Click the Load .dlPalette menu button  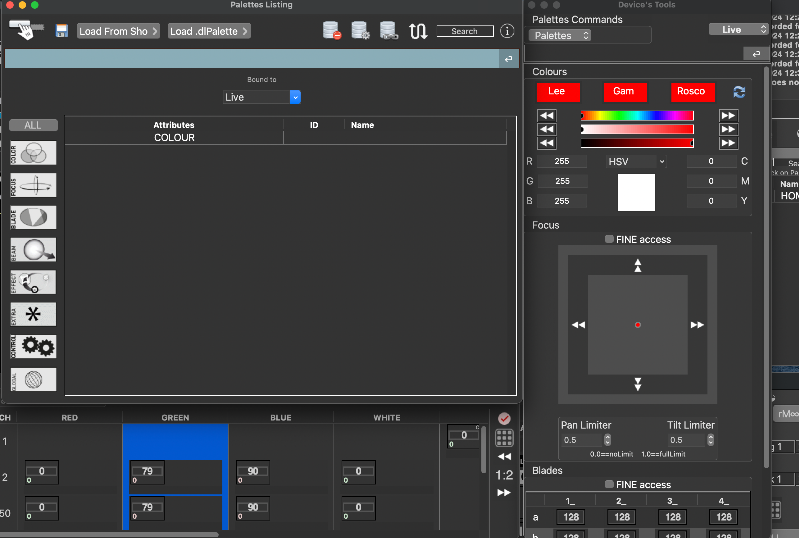pos(209,31)
